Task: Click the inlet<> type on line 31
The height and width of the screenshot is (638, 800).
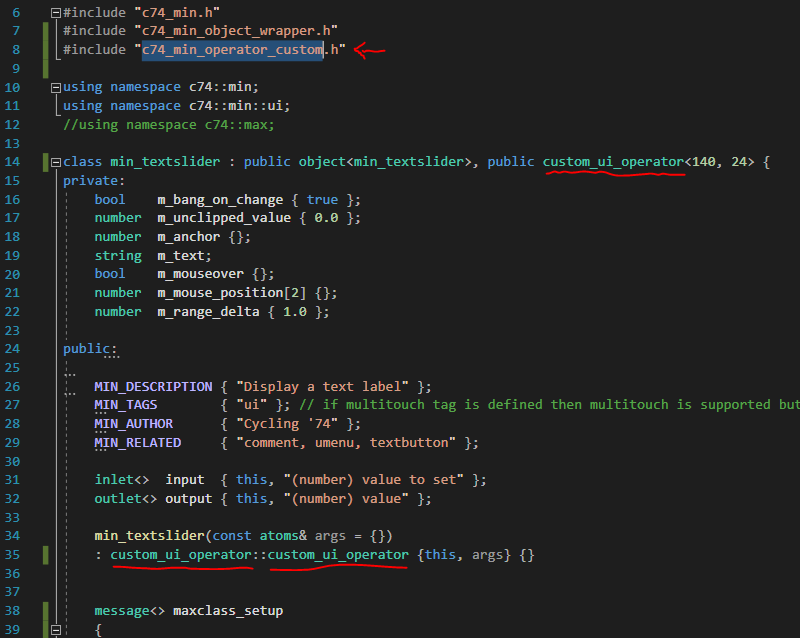Action: point(121,480)
